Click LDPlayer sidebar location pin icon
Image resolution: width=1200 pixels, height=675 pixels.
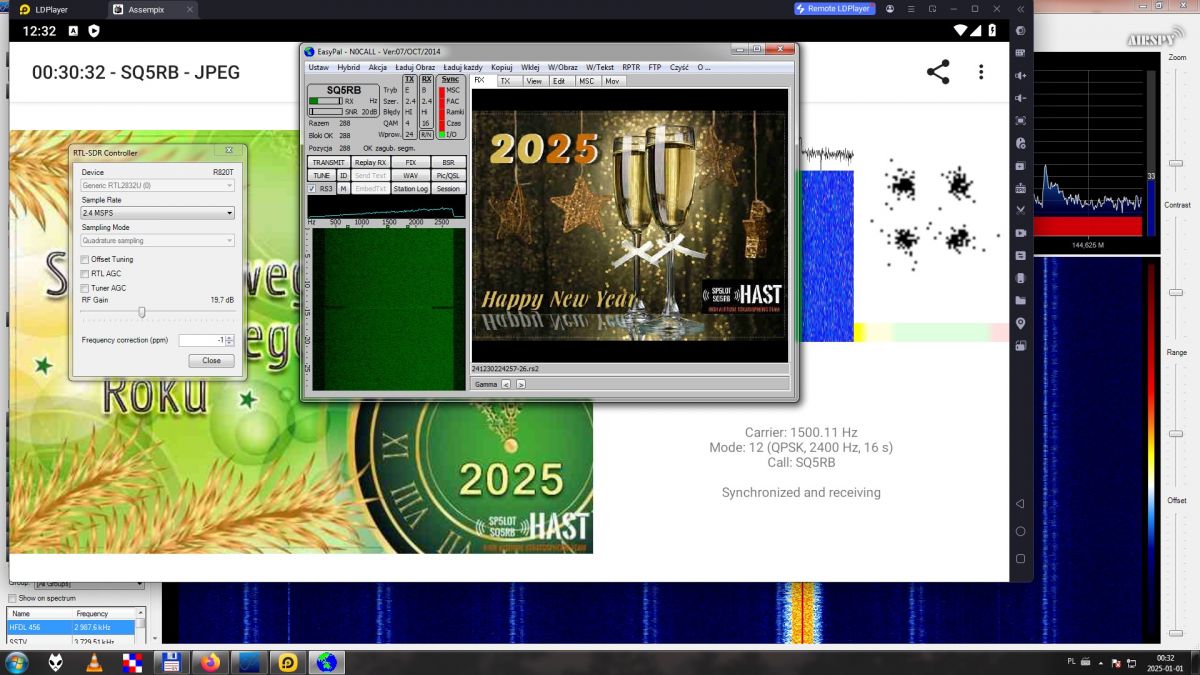(1020, 323)
